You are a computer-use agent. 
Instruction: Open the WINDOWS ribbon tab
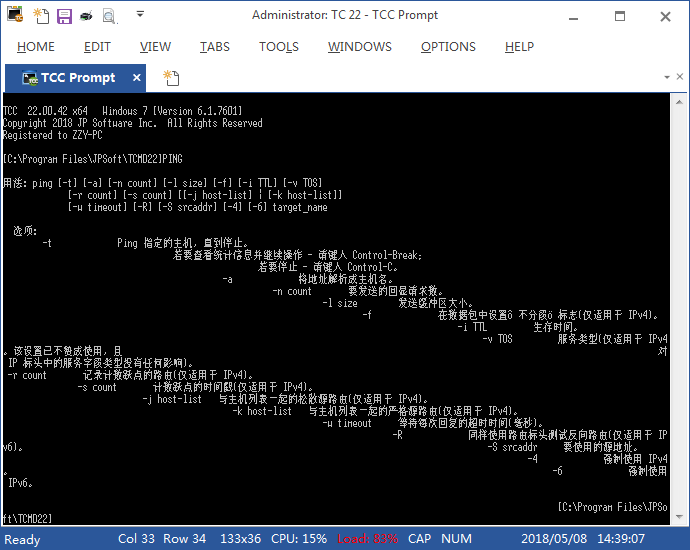coord(360,47)
